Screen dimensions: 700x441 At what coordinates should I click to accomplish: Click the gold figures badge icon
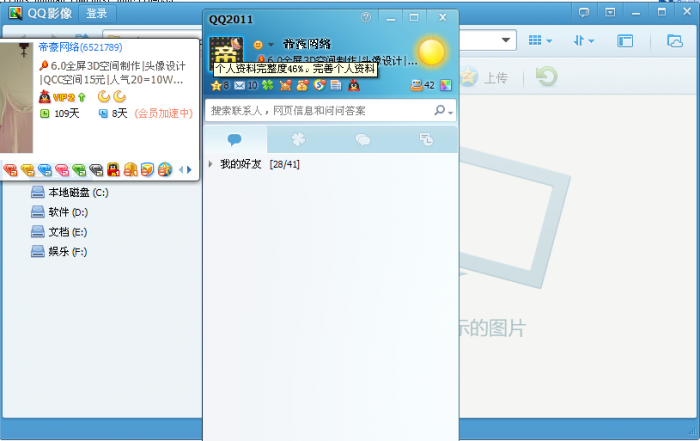[x=130, y=169]
